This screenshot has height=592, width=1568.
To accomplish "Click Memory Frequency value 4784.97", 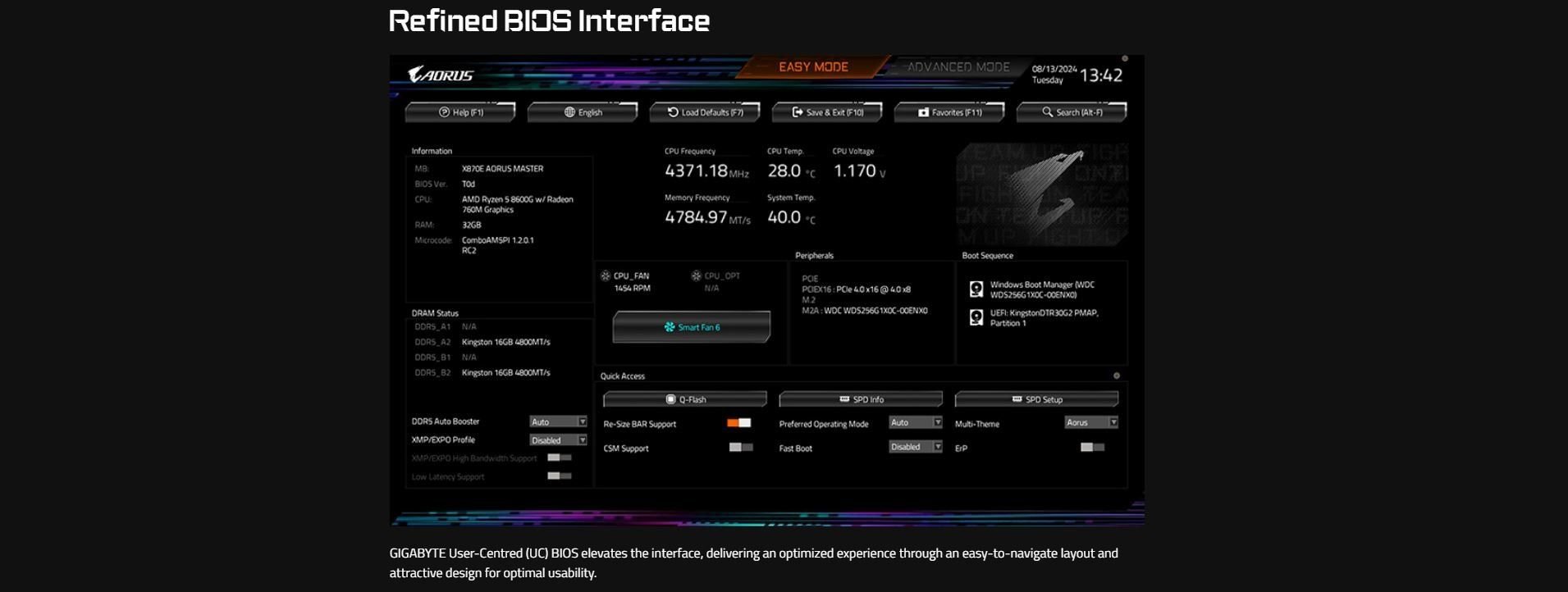I will (696, 217).
